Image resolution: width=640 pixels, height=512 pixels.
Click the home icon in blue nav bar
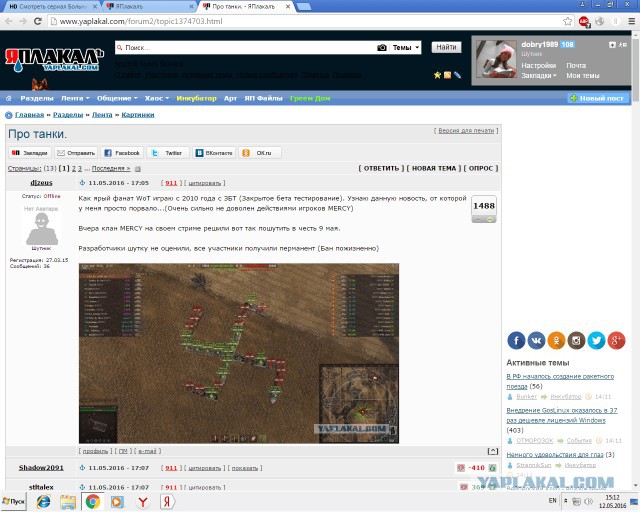pyautogui.click(x=9, y=98)
